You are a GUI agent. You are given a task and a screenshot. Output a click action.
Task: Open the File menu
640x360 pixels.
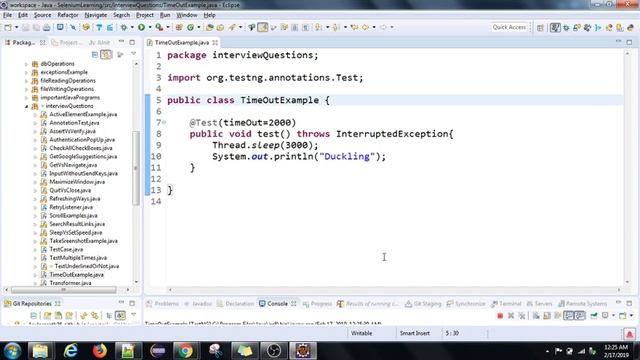click(7, 15)
